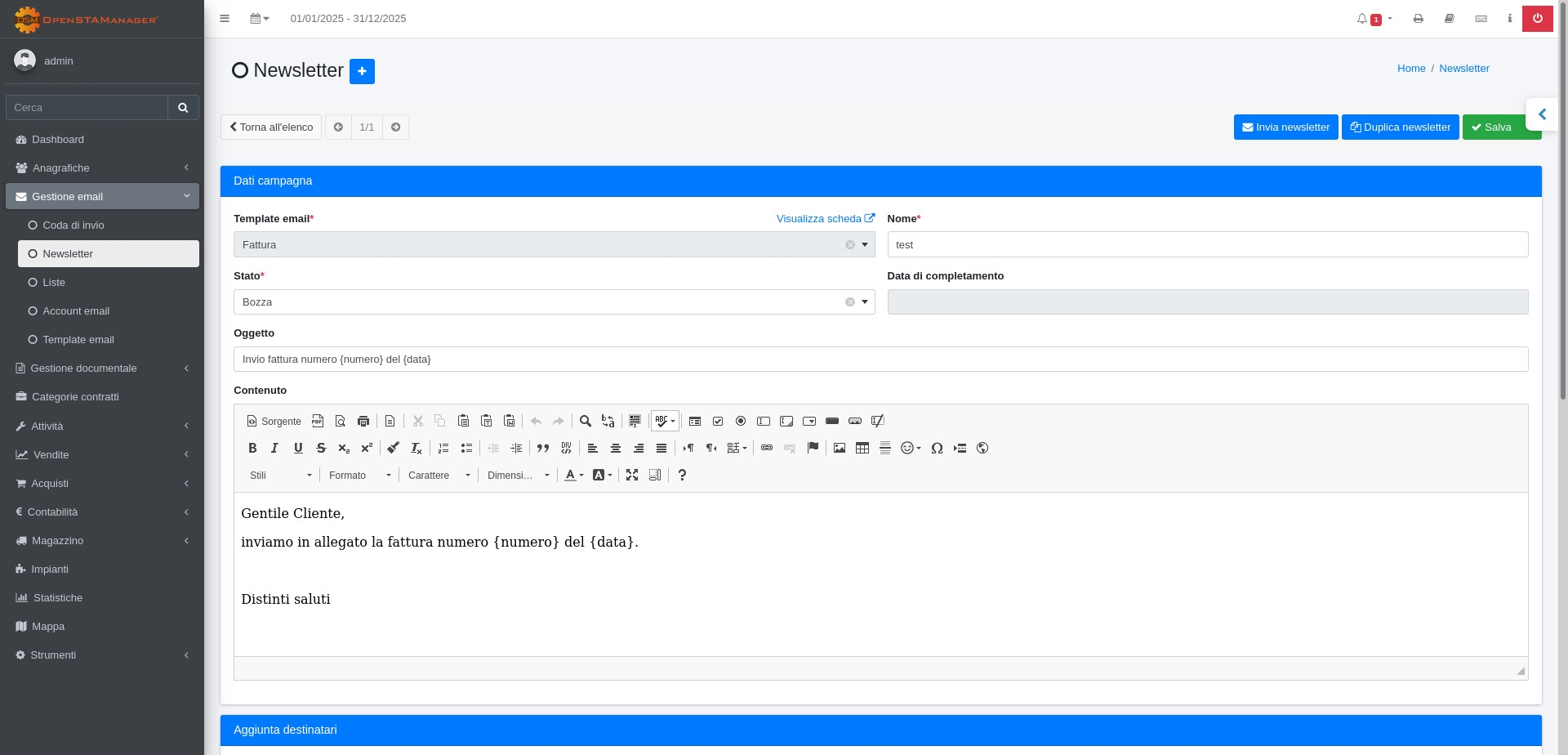Open find tool in editor toolbar

click(x=585, y=421)
